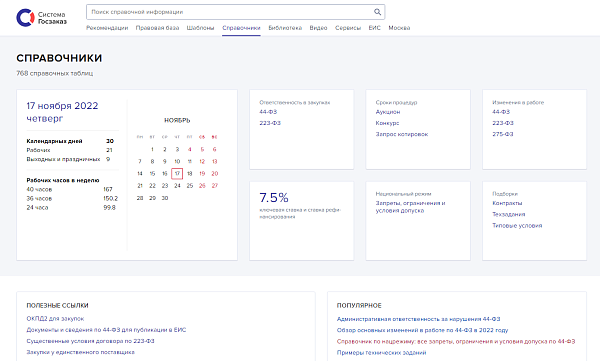Open Конкурс under Сроки процедур
Viewport: 600px width, 361px height.
tap(387, 123)
